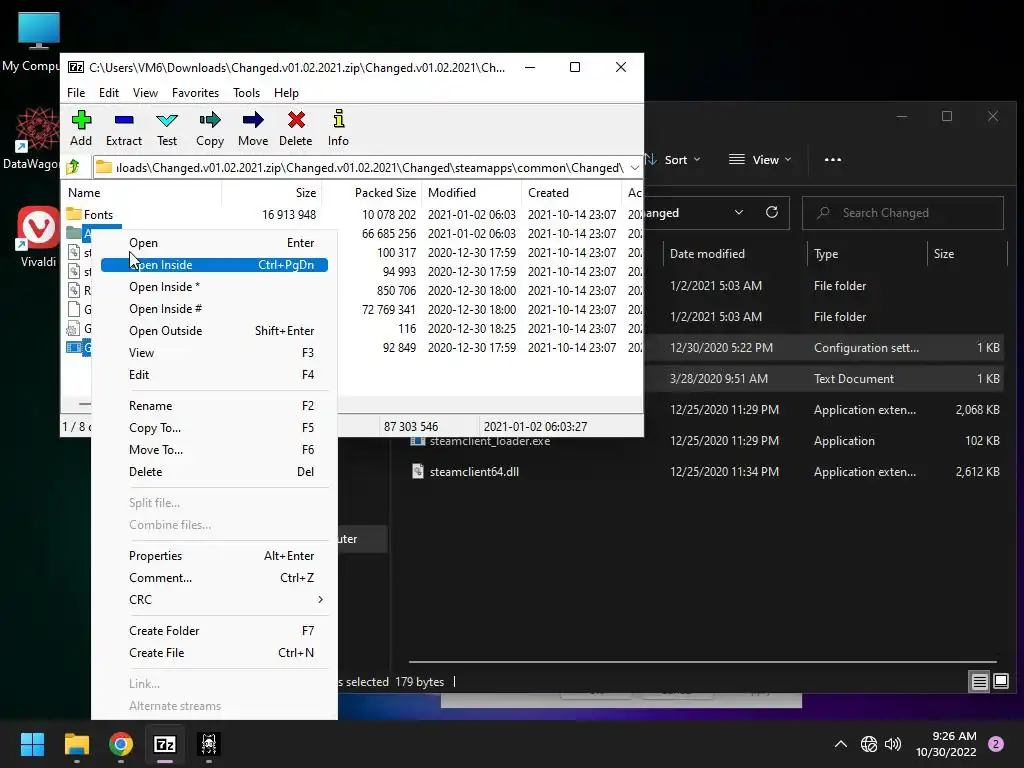Run the Test archive tool
Viewport: 1024px width, 768px height.
tap(167, 128)
